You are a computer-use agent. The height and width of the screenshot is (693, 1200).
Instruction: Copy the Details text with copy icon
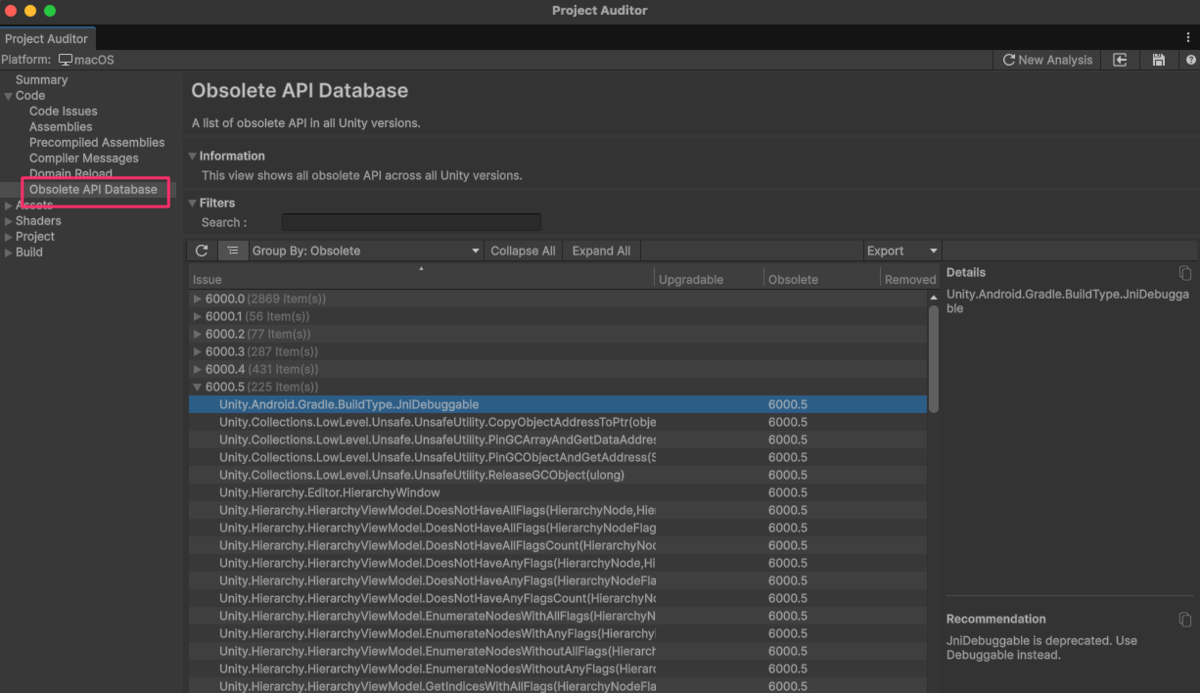coord(1185,273)
